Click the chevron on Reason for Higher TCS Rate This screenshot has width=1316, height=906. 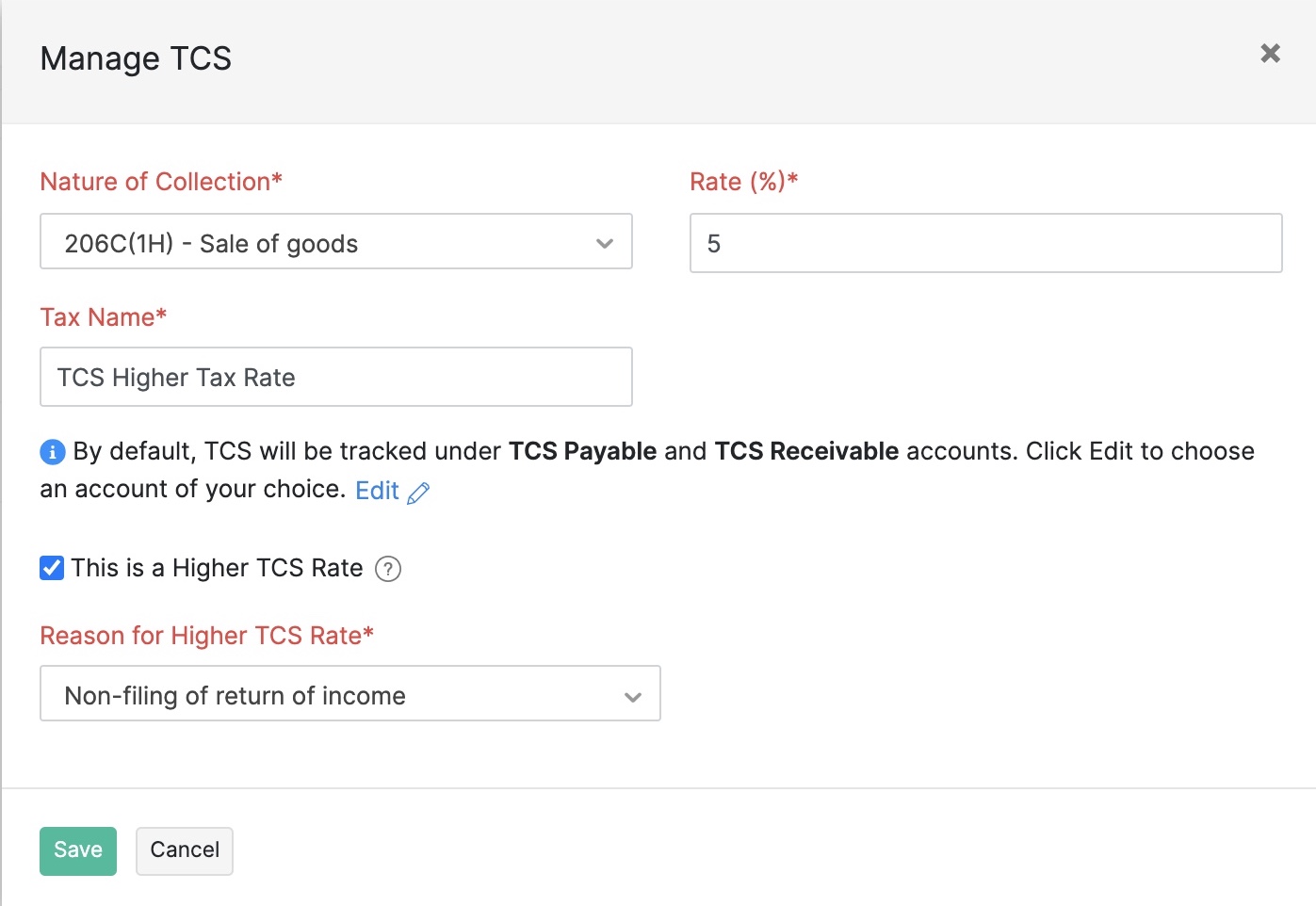tap(632, 697)
